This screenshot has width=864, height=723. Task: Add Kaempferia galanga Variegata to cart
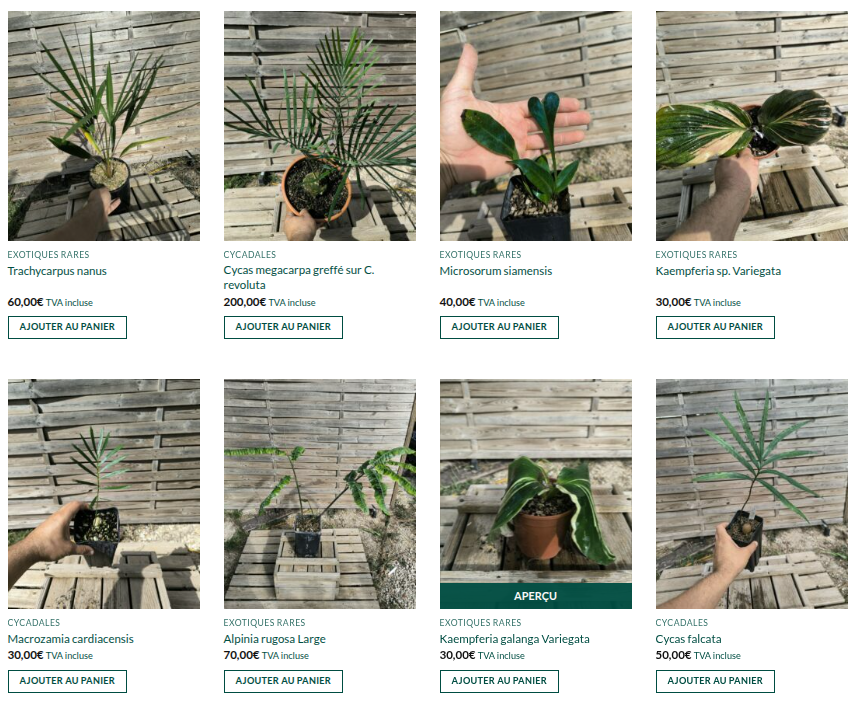499,681
